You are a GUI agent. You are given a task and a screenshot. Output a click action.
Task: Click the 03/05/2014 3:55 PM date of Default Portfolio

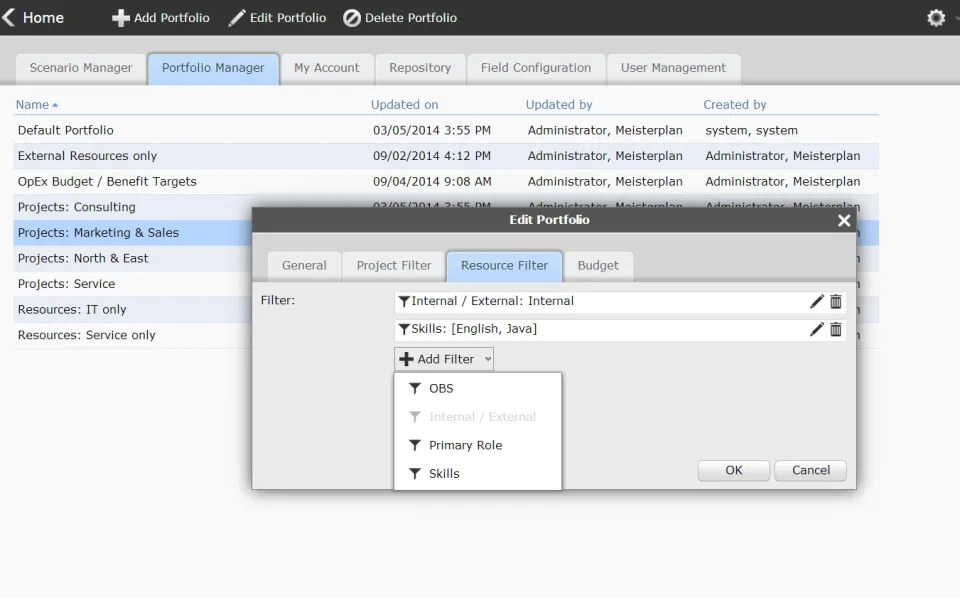tap(432, 130)
